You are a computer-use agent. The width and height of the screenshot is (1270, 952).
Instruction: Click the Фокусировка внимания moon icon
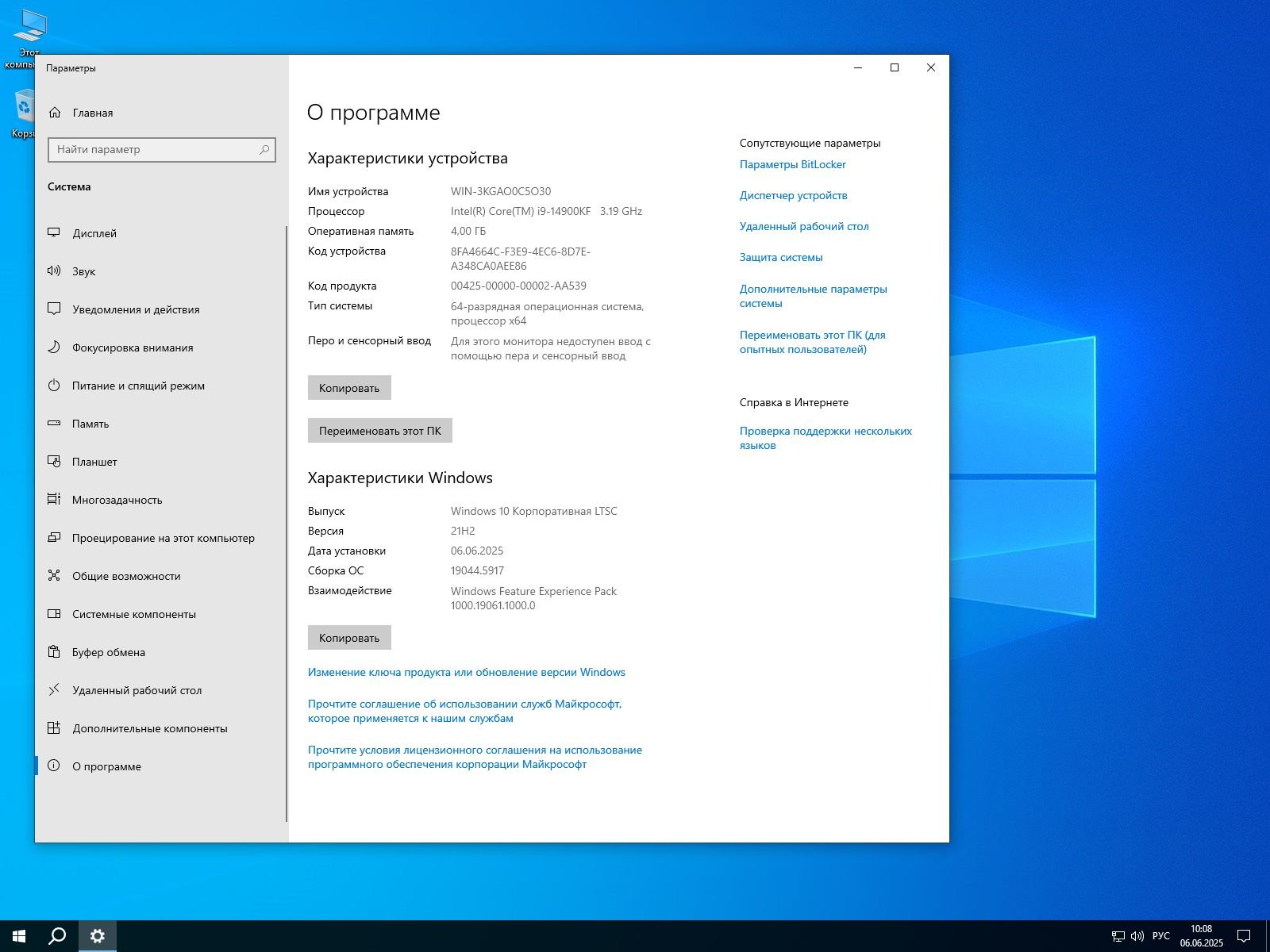click(x=54, y=347)
